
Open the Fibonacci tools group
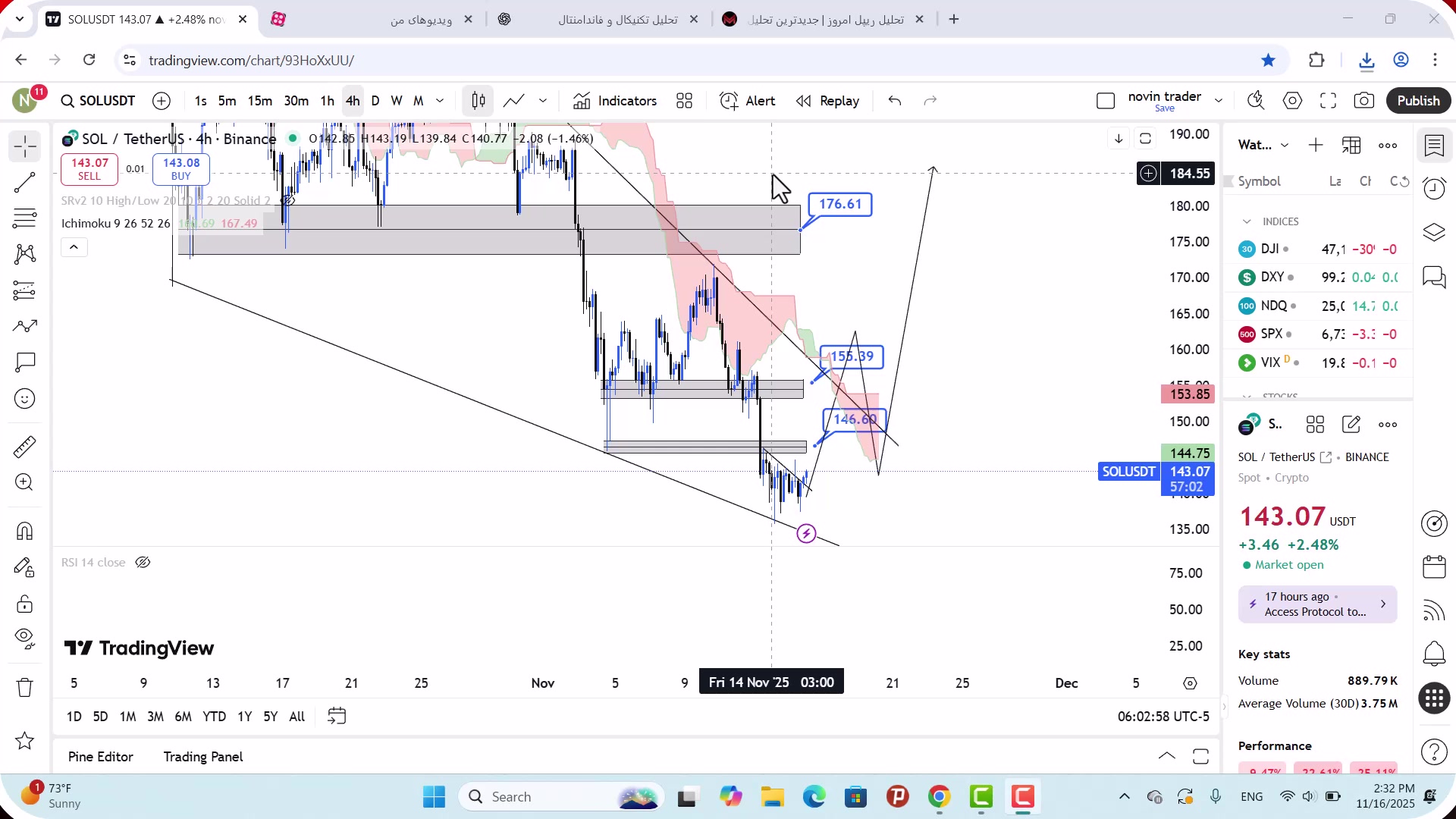(25, 218)
